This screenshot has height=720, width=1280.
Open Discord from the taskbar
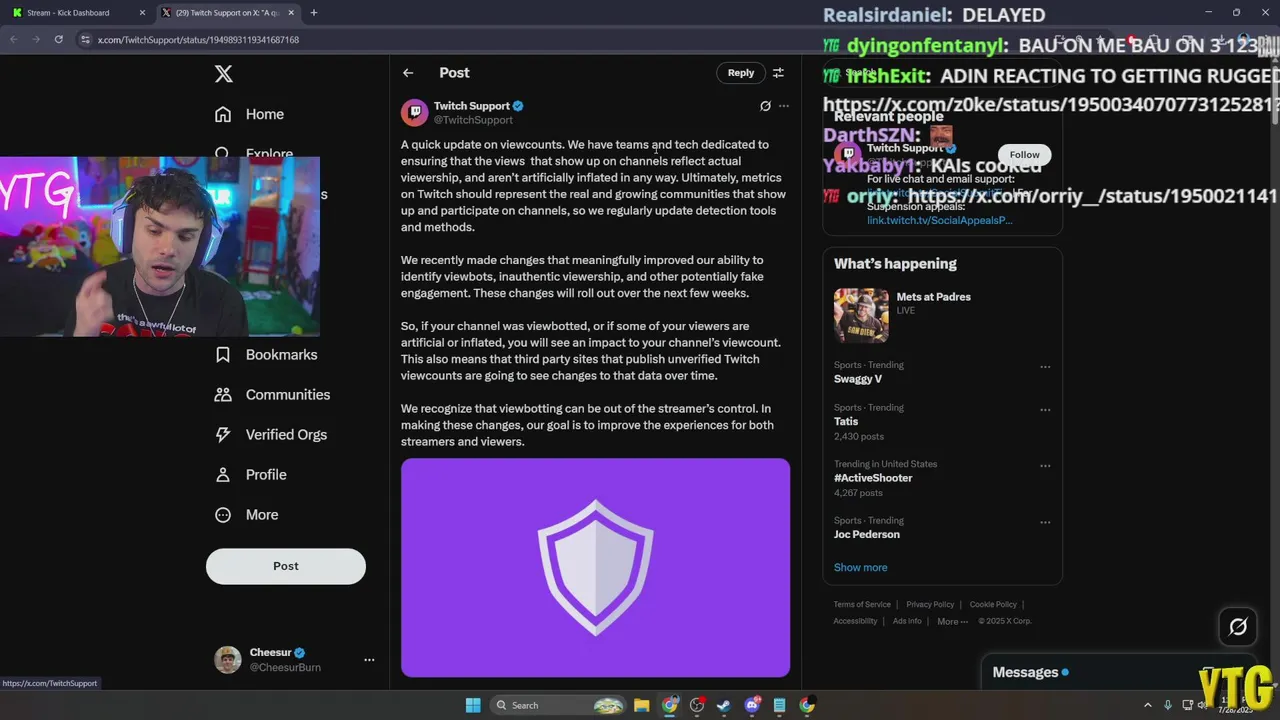point(752,705)
